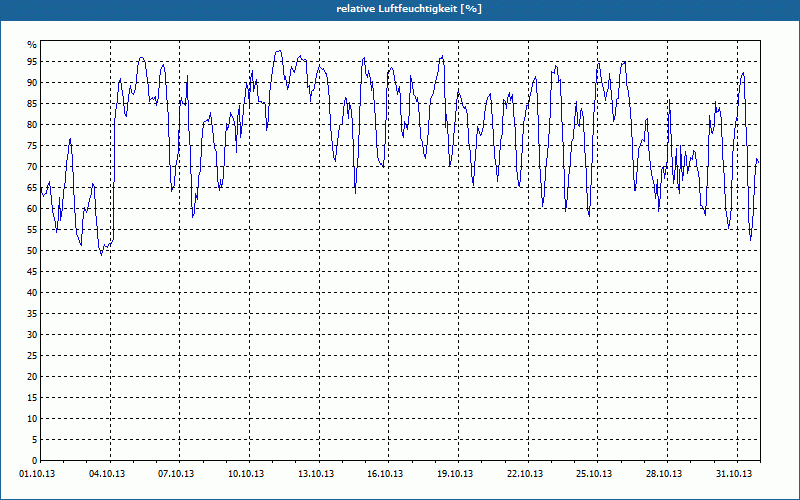Image resolution: width=800 pixels, height=500 pixels.
Task: Click the 01.10.13 date label
Action: tap(37, 474)
